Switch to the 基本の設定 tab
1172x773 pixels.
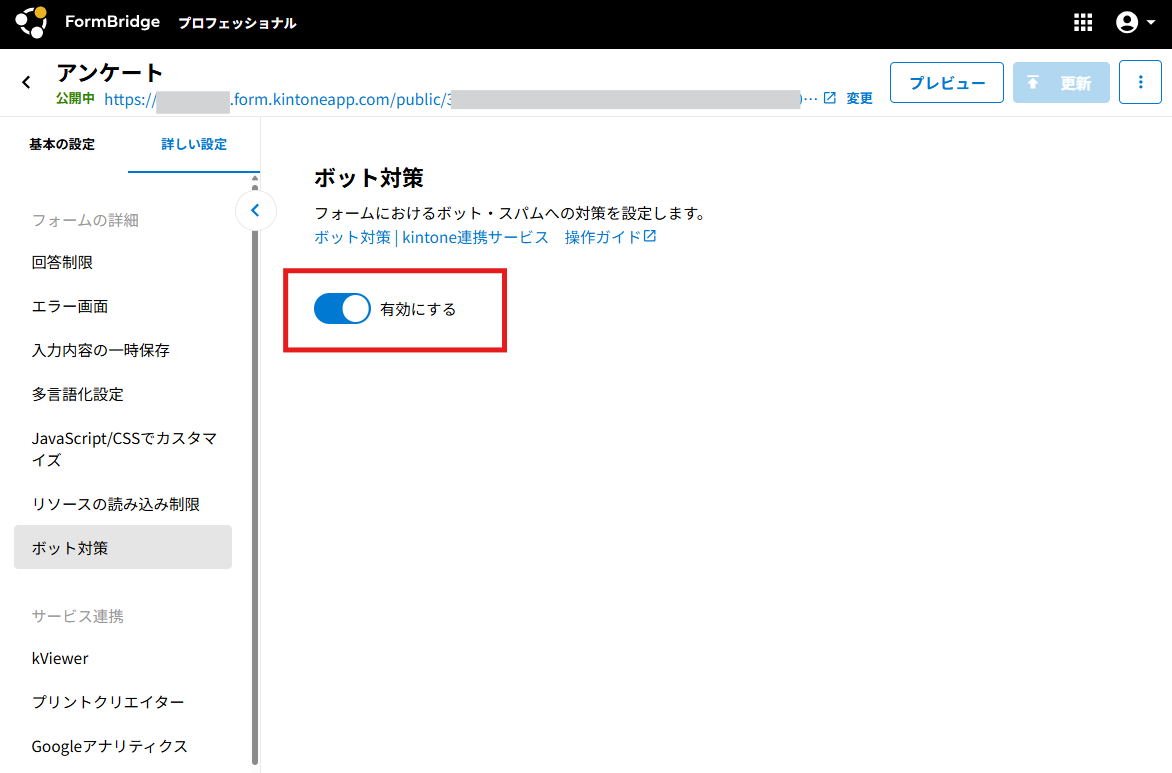point(62,144)
